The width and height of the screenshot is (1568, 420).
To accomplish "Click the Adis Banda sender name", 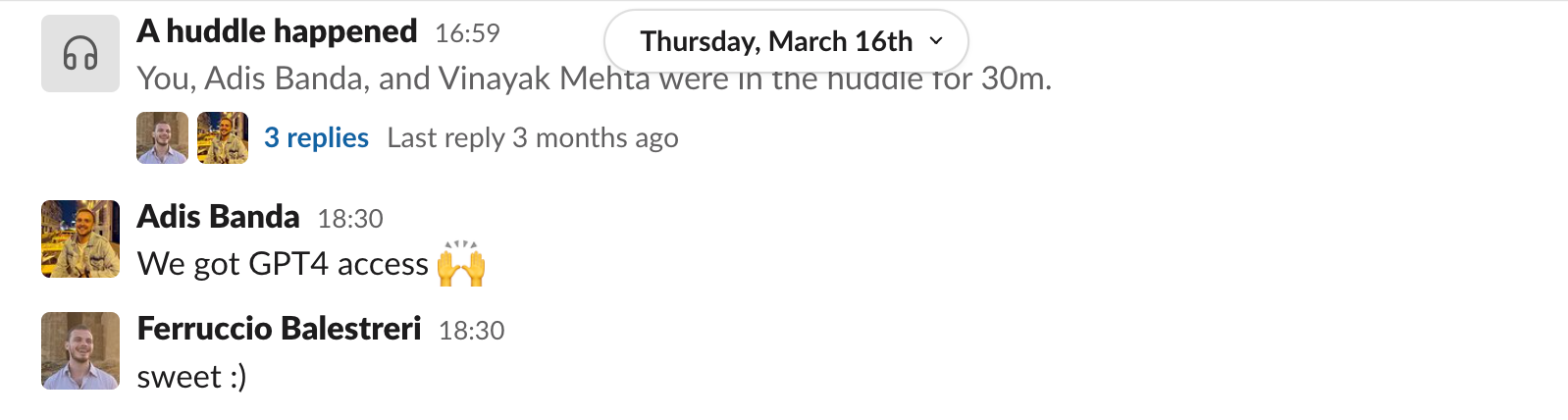I will pos(219,216).
